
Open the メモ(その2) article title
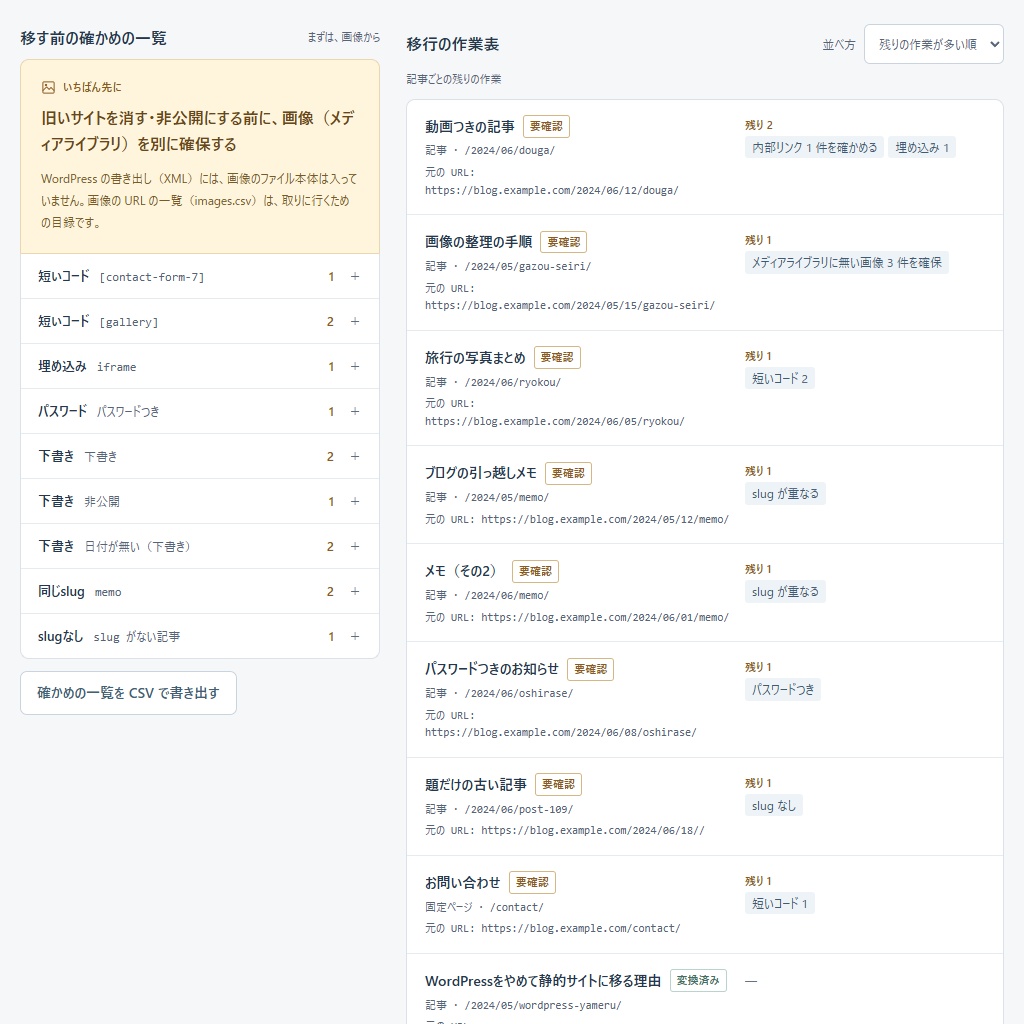(x=464, y=571)
